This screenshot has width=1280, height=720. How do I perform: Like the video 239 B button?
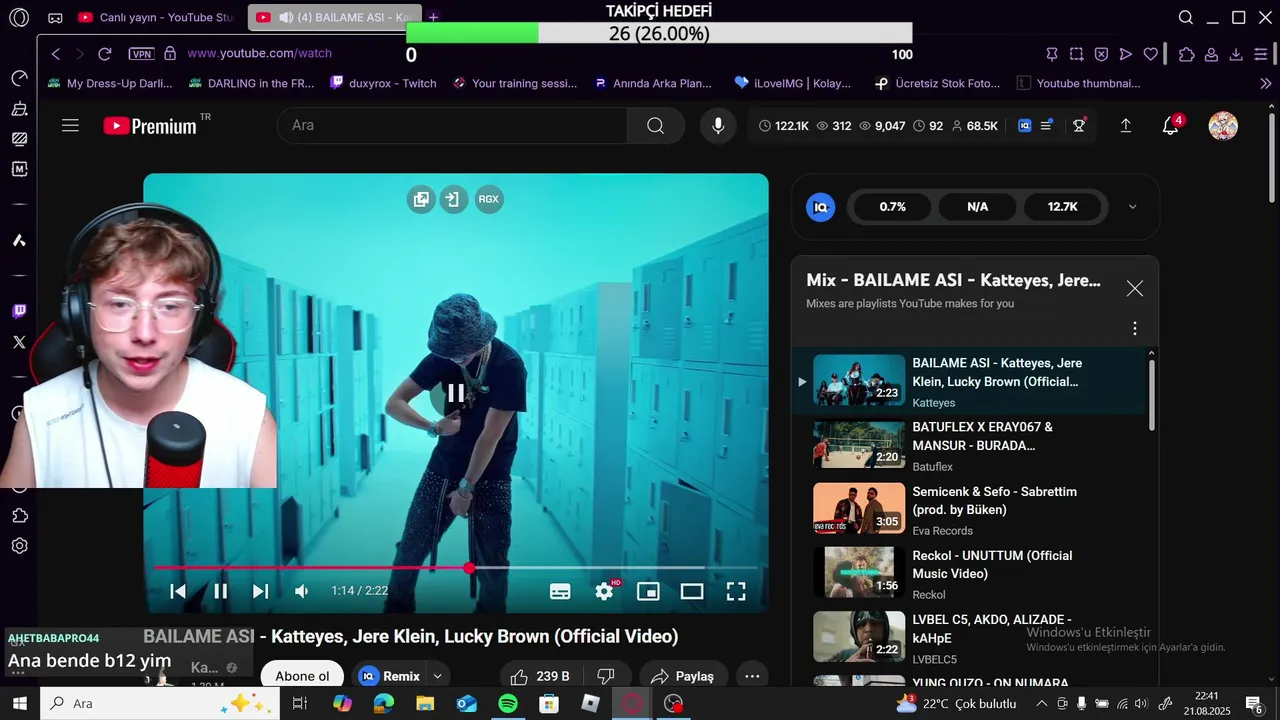coord(541,676)
